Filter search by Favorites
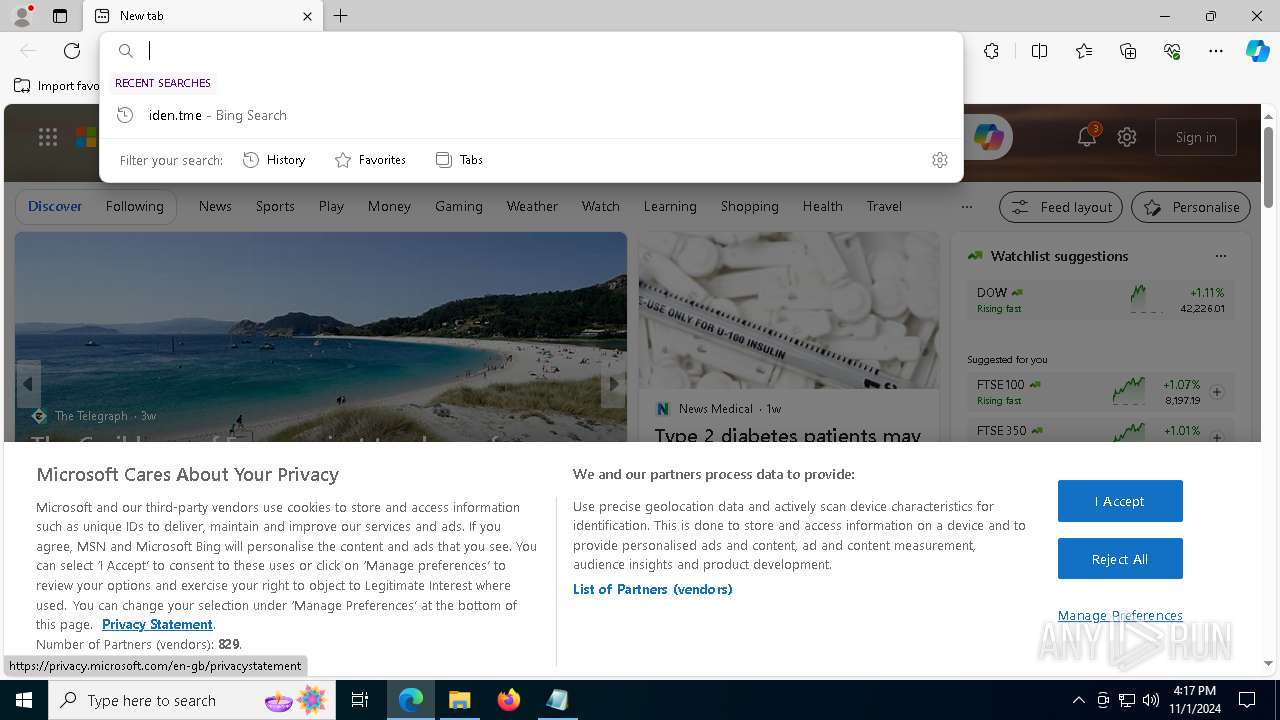The width and height of the screenshot is (1280, 720). coord(370,160)
